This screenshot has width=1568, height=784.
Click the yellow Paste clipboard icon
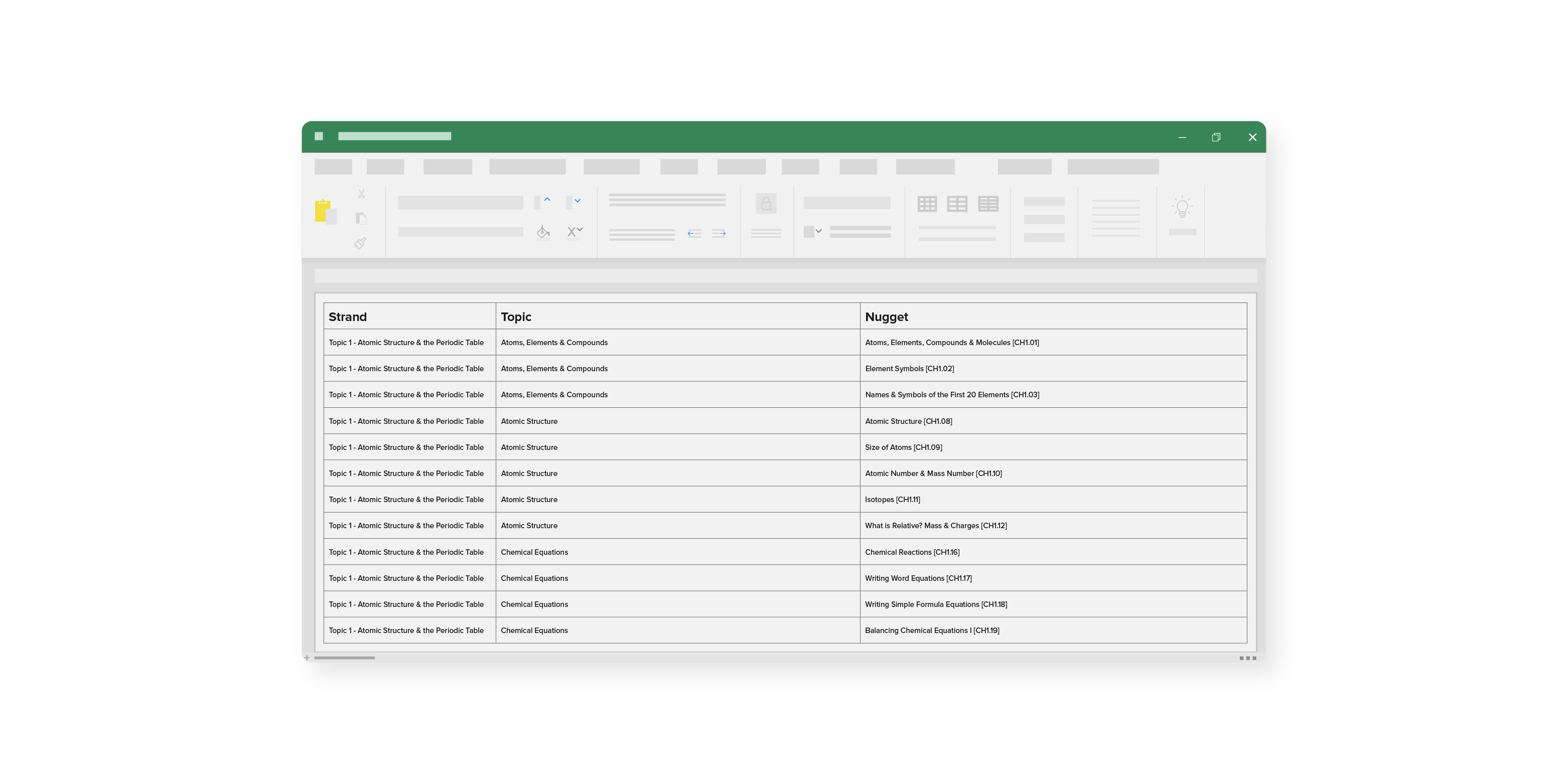tap(326, 211)
